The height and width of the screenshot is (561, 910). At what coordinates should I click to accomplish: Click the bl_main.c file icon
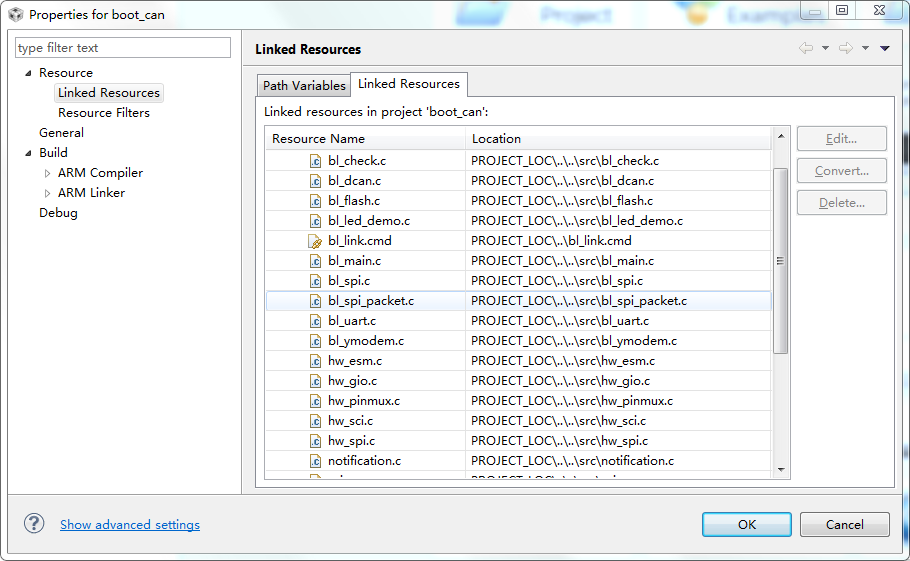pos(315,261)
